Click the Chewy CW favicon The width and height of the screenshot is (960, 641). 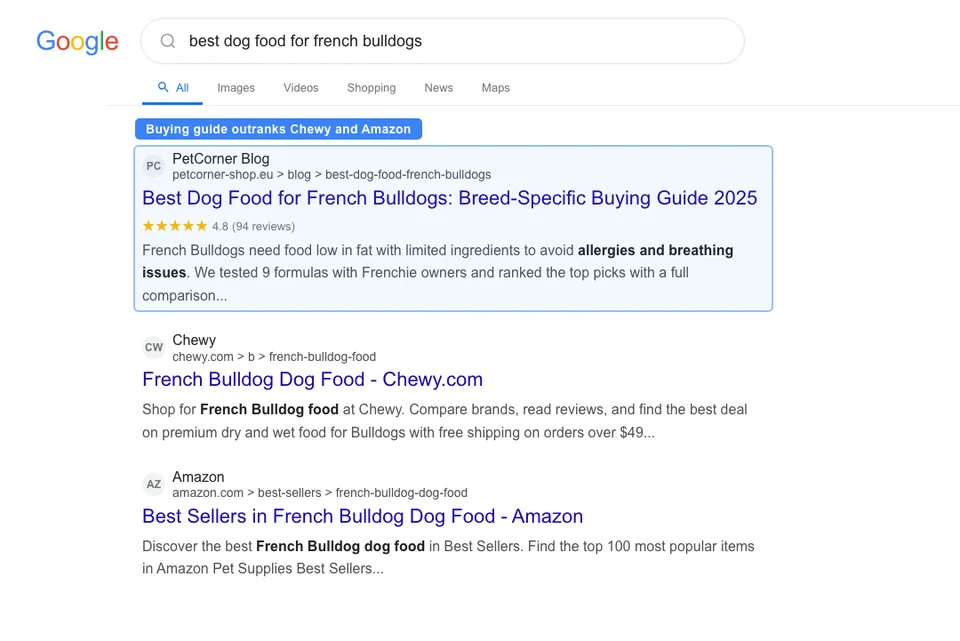point(153,347)
